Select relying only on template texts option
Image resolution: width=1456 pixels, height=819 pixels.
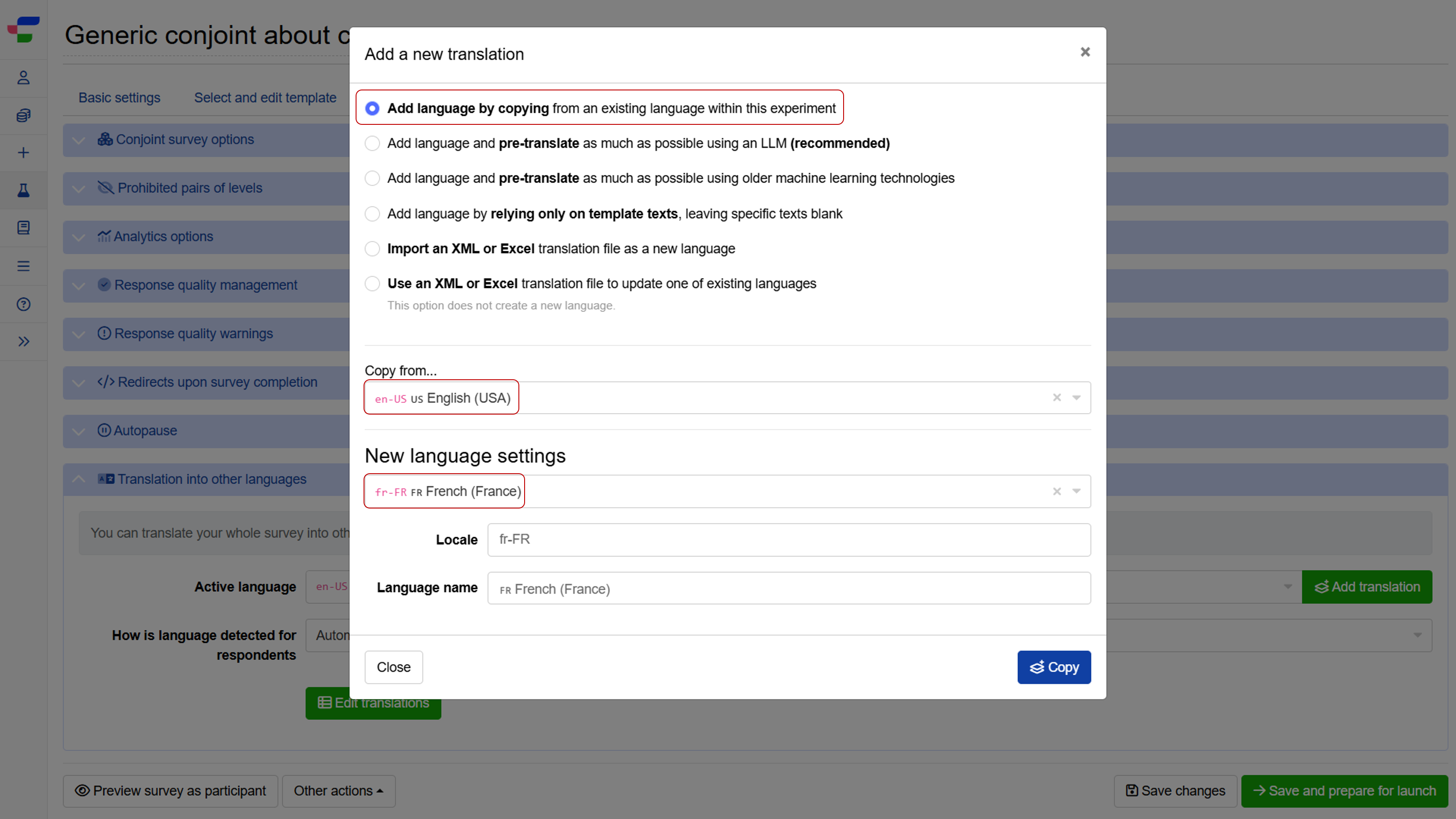(x=372, y=213)
